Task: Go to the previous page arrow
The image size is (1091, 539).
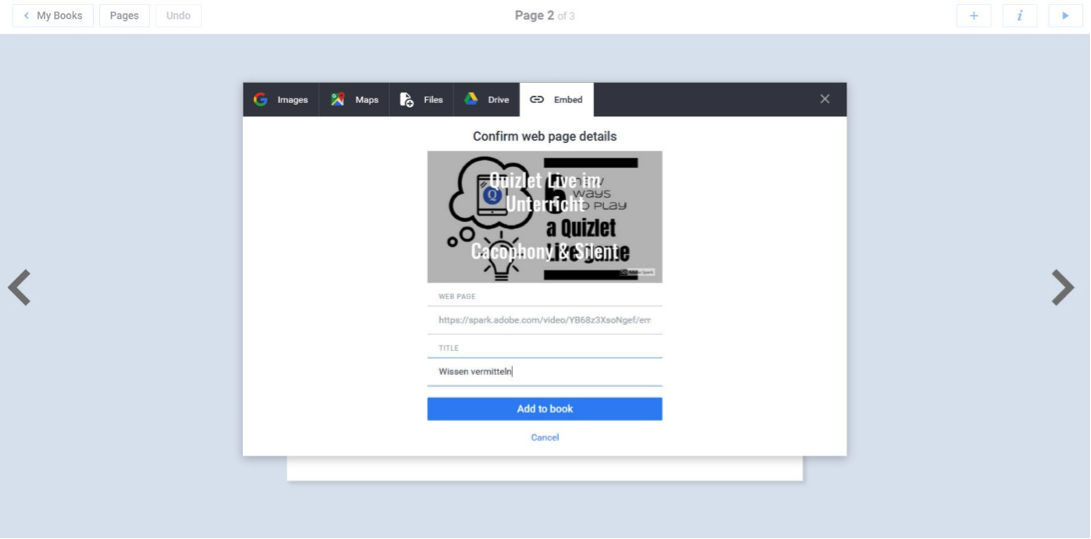Action: (19, 287)
